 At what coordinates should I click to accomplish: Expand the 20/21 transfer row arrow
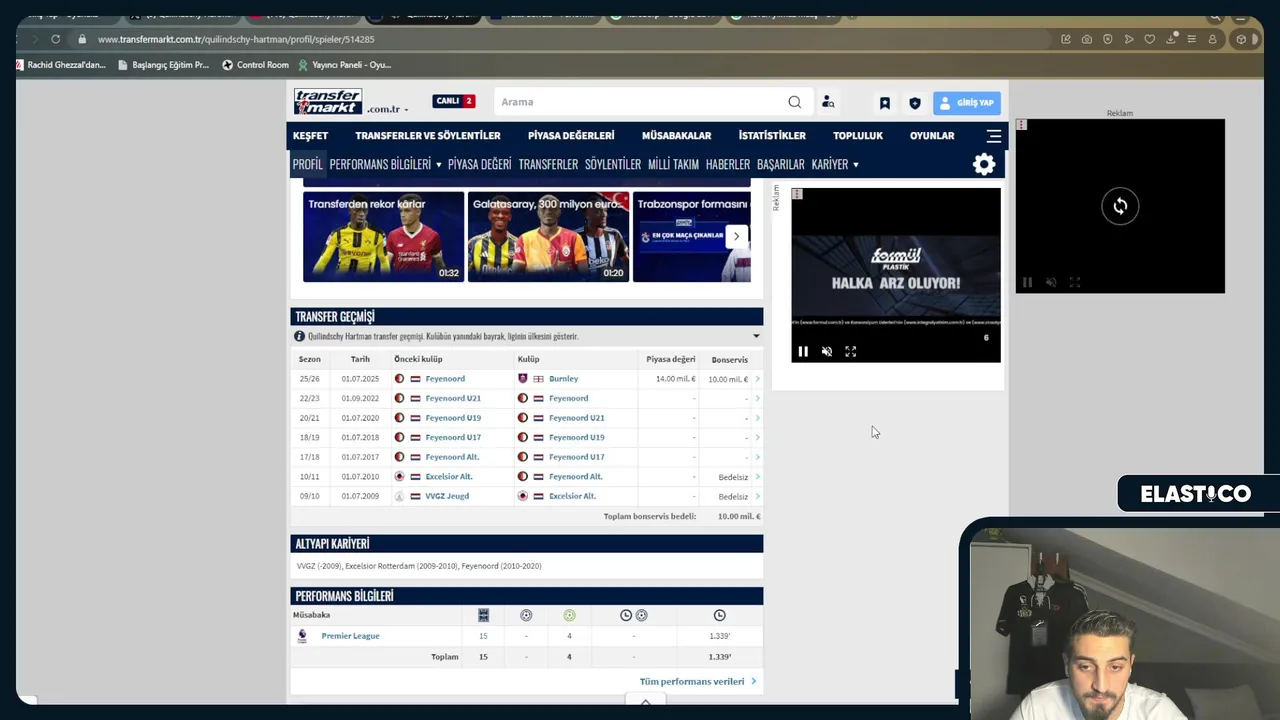tap(757, 418)
